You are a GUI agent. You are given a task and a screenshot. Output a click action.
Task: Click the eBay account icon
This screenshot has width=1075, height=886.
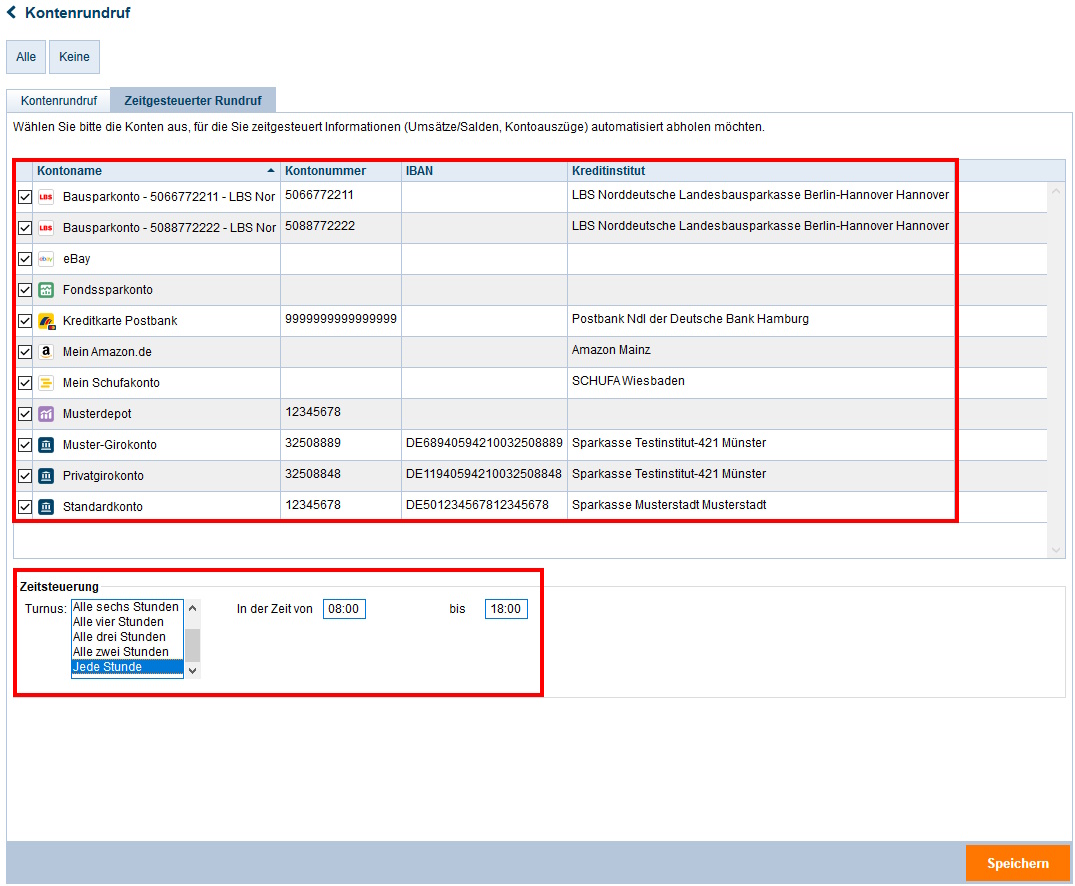(x=46, y=259)
